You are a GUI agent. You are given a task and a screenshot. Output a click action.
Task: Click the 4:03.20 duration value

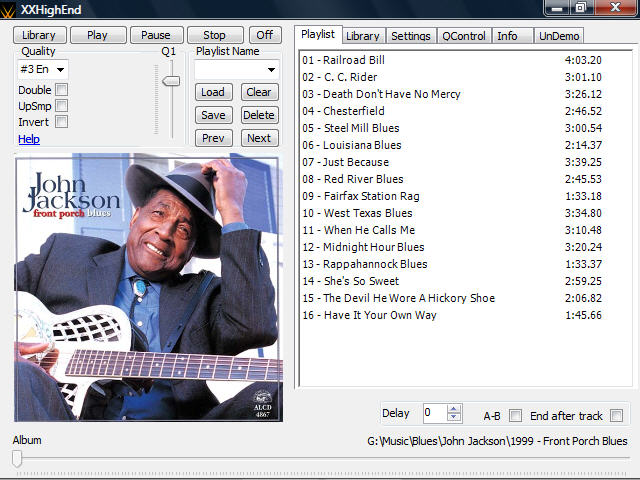[583, 60]
